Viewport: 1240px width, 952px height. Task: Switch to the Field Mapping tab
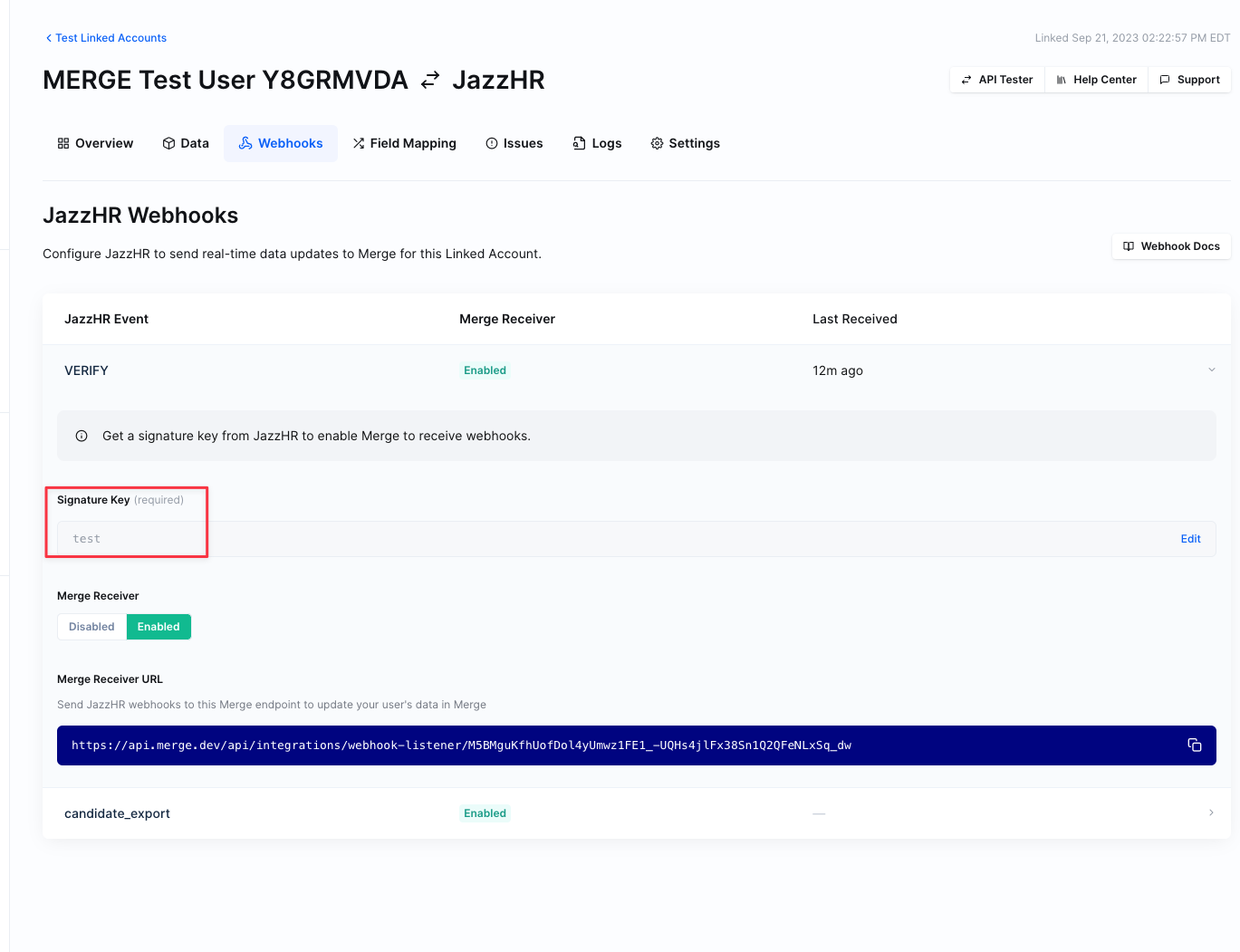coord(404,143)
